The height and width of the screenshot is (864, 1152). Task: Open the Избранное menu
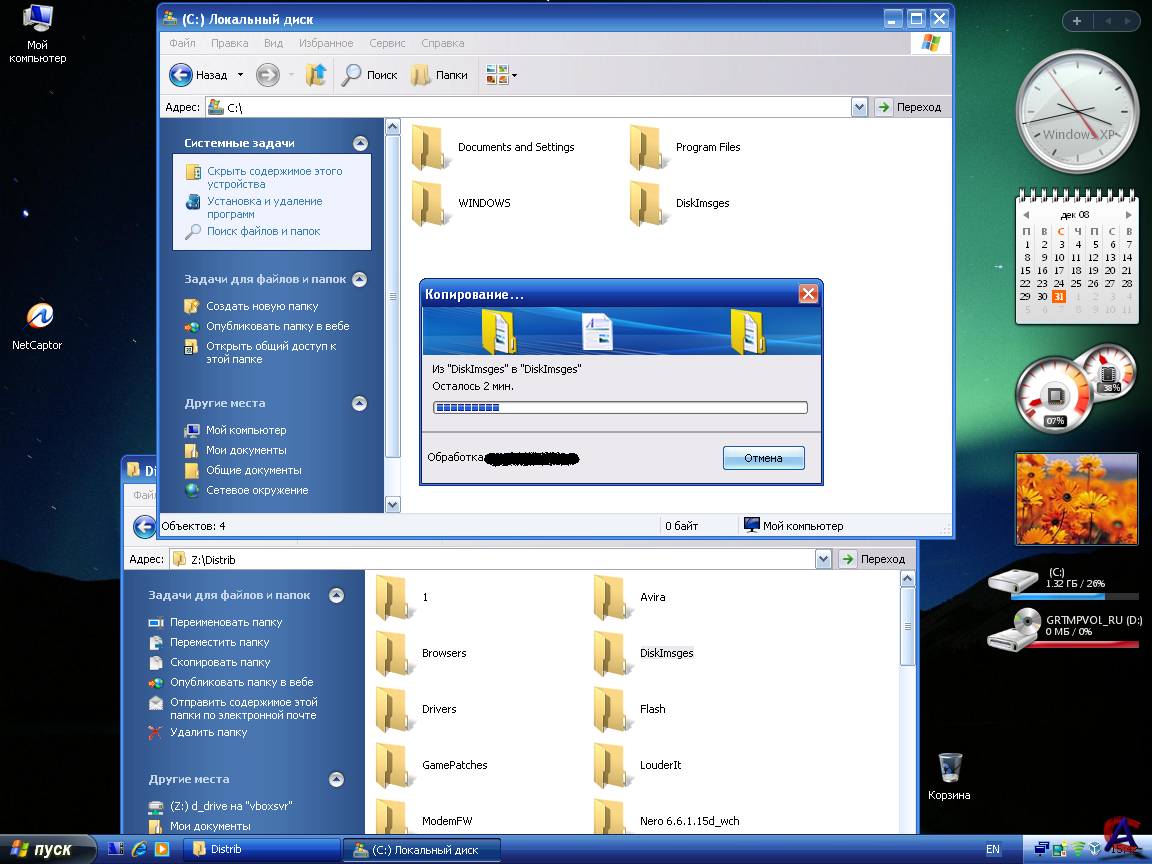(326, 44)
